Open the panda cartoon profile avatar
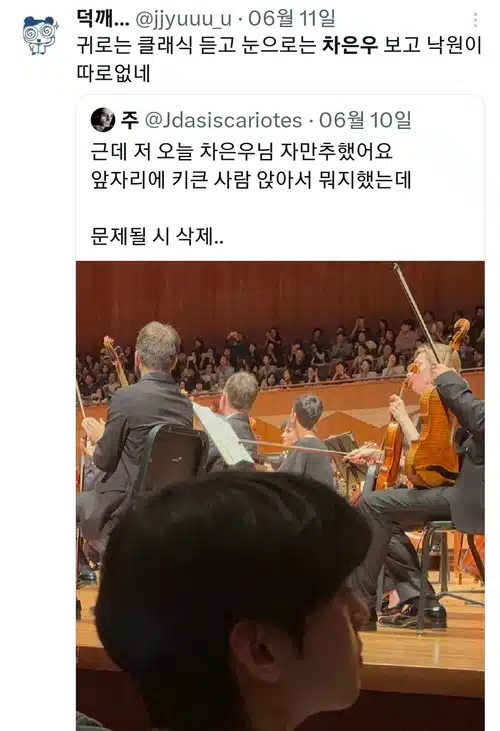The image size is (500, 731). coord(40,34)
